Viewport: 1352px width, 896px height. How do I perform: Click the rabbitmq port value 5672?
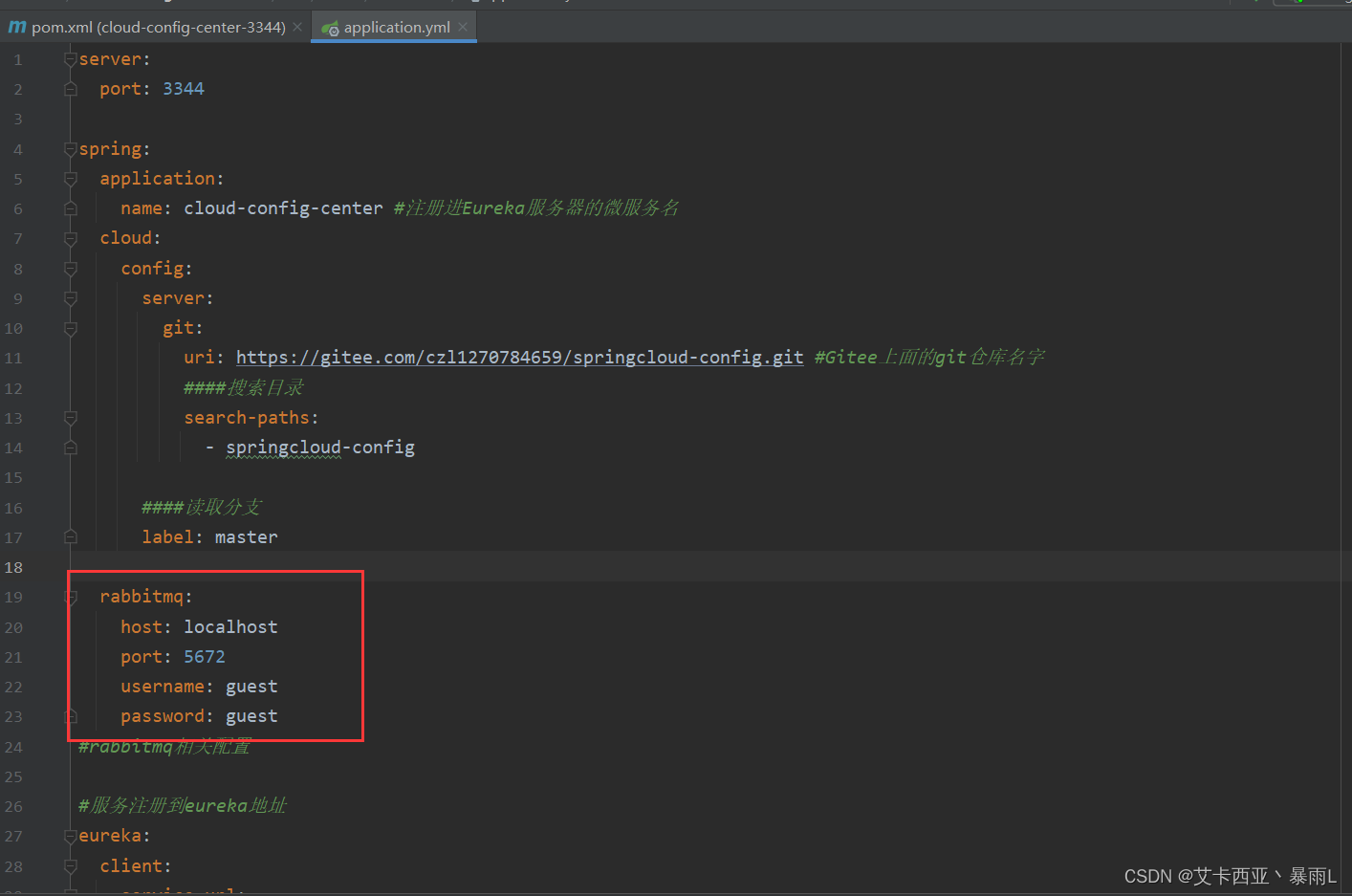click(x=205, y=657)
